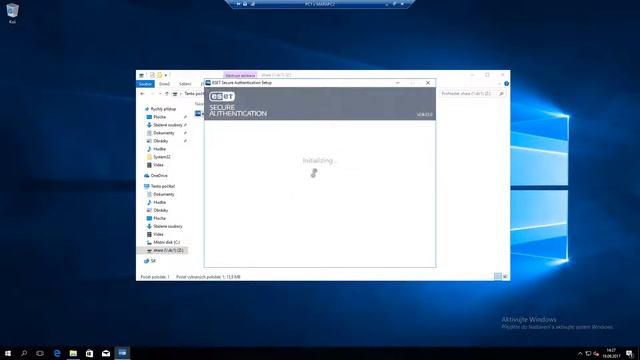This screenshot has height=360, width=640.
Task: Expand the Explorer ribbon with the chevron
Action: tap(499, 84)
